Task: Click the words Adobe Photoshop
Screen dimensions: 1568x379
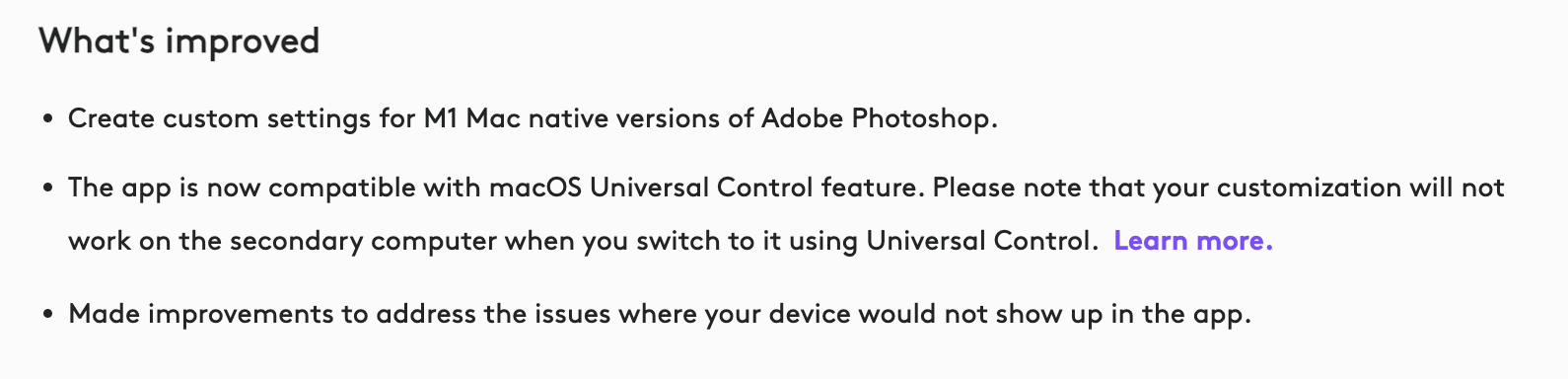Action: click(x=879, y=119)
